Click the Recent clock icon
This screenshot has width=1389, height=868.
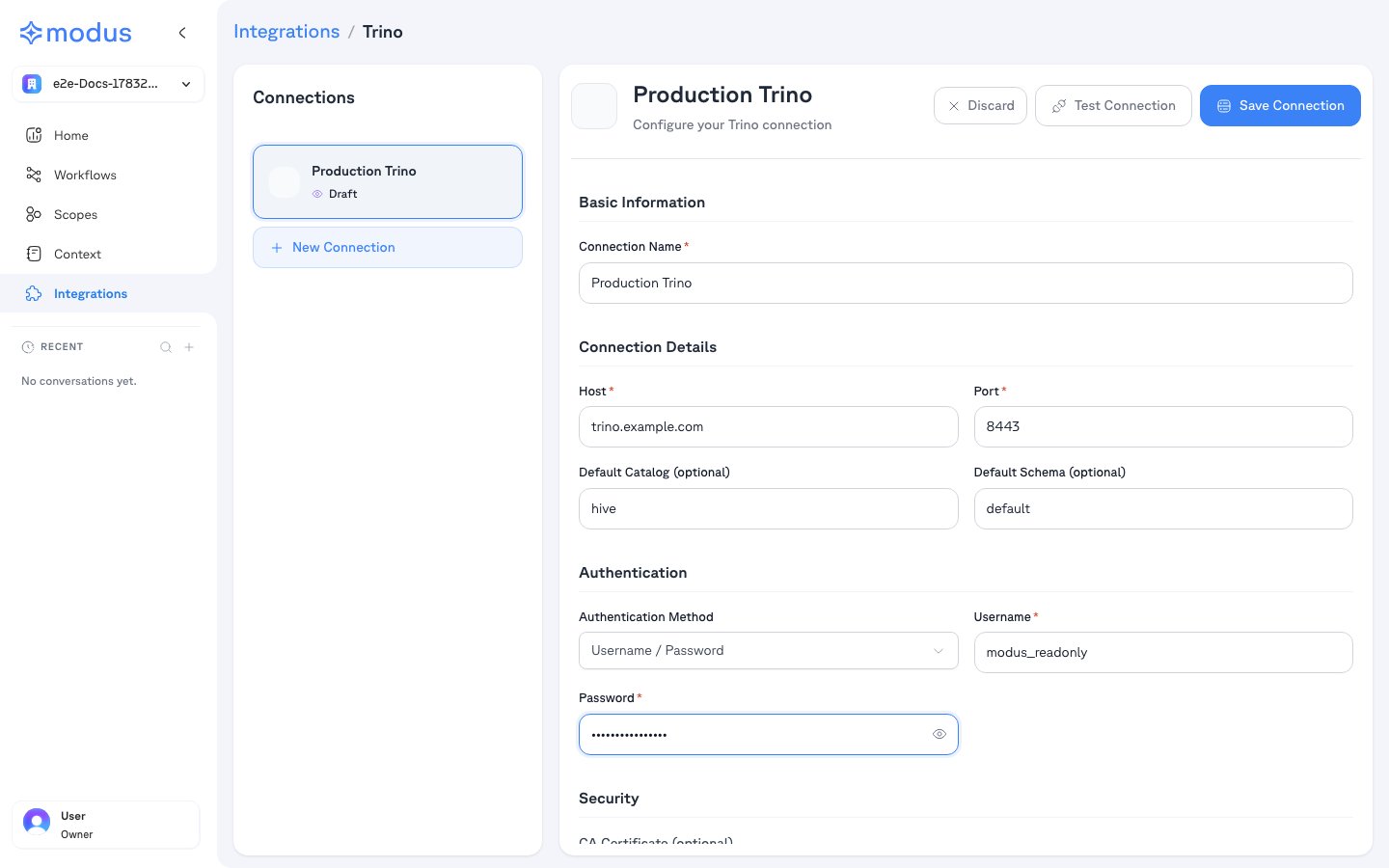tap(28, 347)
